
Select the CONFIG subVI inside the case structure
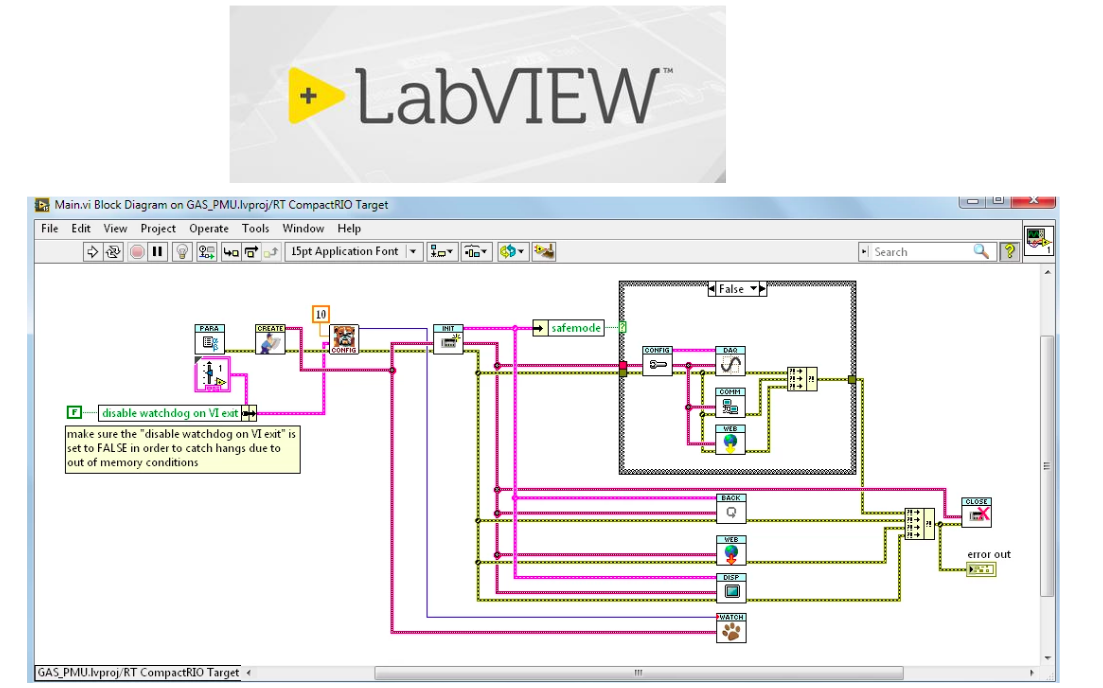tap(657, 361)
